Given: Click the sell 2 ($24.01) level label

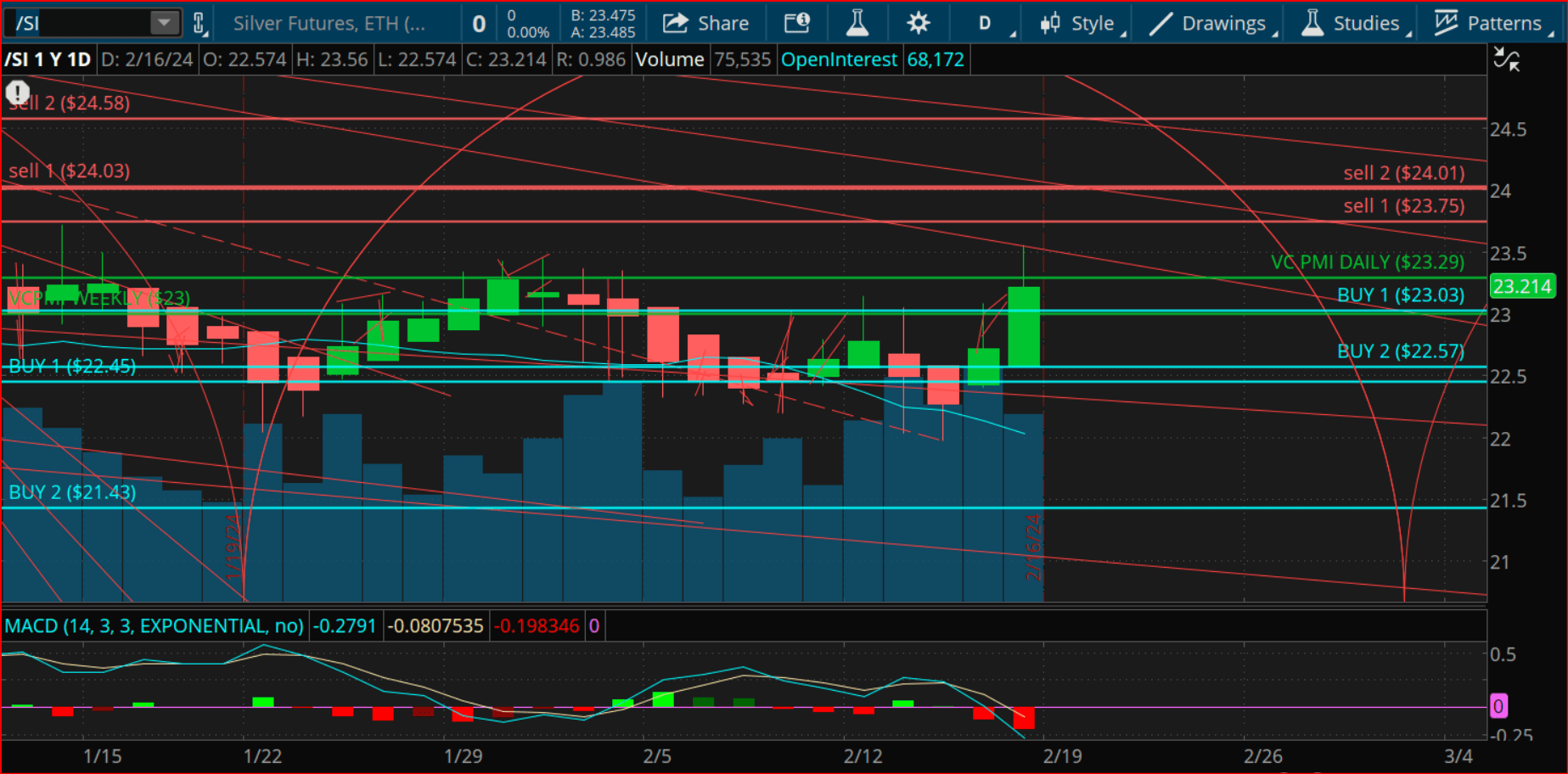Looking at the screenshot, I should 1404,173.
